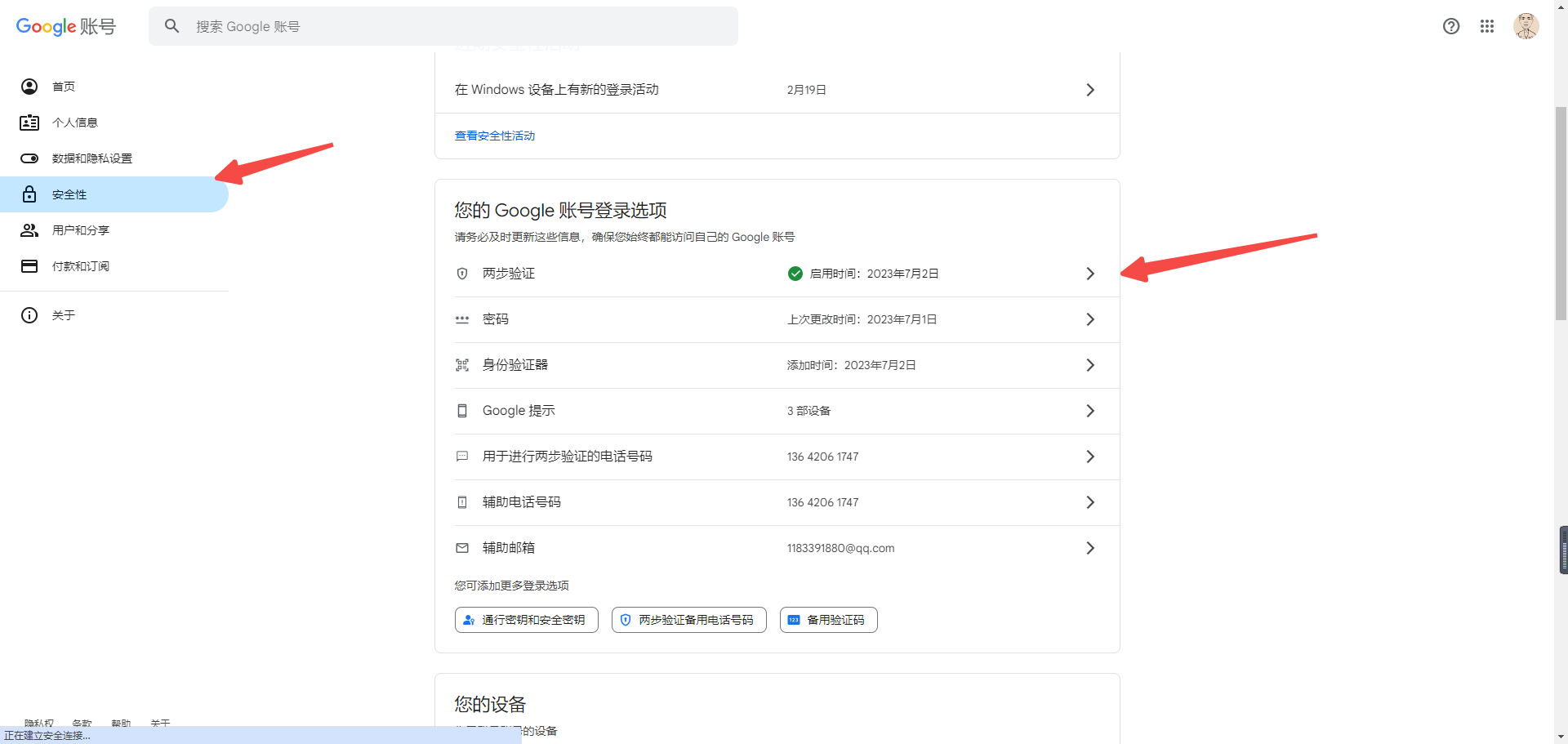The width and height of the screenshot is (1568, 744).
Task: Select 安全性 in sidebar
Action: pos(114,194)
